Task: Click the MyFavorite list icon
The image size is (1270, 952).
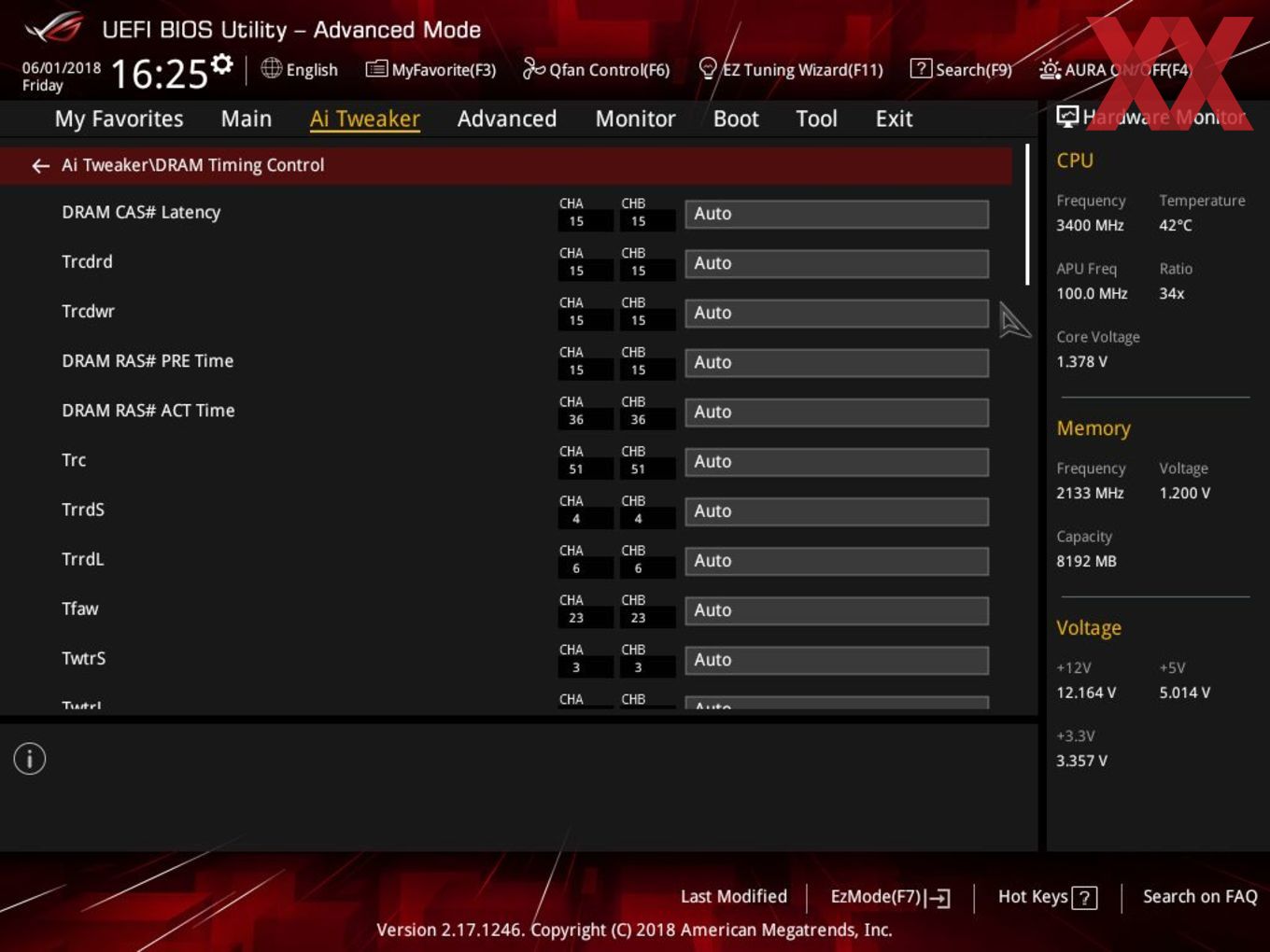Action: pyautogui.click(x=376, y=69)
